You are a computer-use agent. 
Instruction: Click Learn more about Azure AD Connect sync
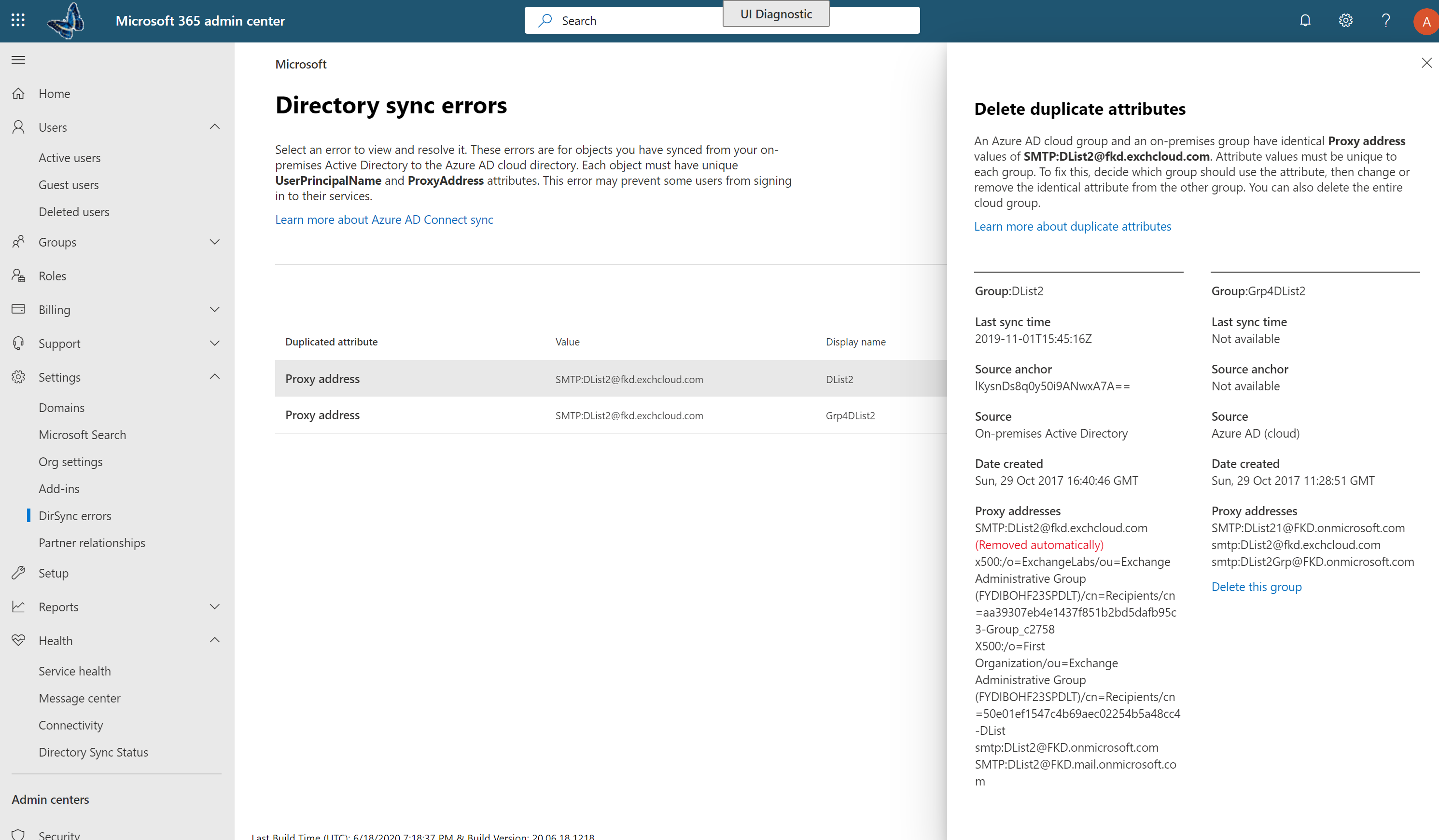384,219
